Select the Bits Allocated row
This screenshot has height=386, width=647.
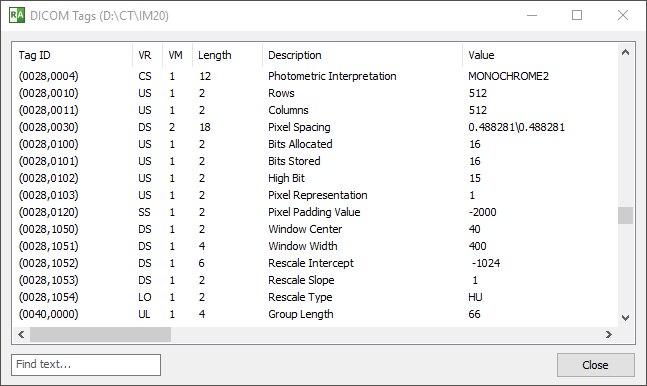315,144
